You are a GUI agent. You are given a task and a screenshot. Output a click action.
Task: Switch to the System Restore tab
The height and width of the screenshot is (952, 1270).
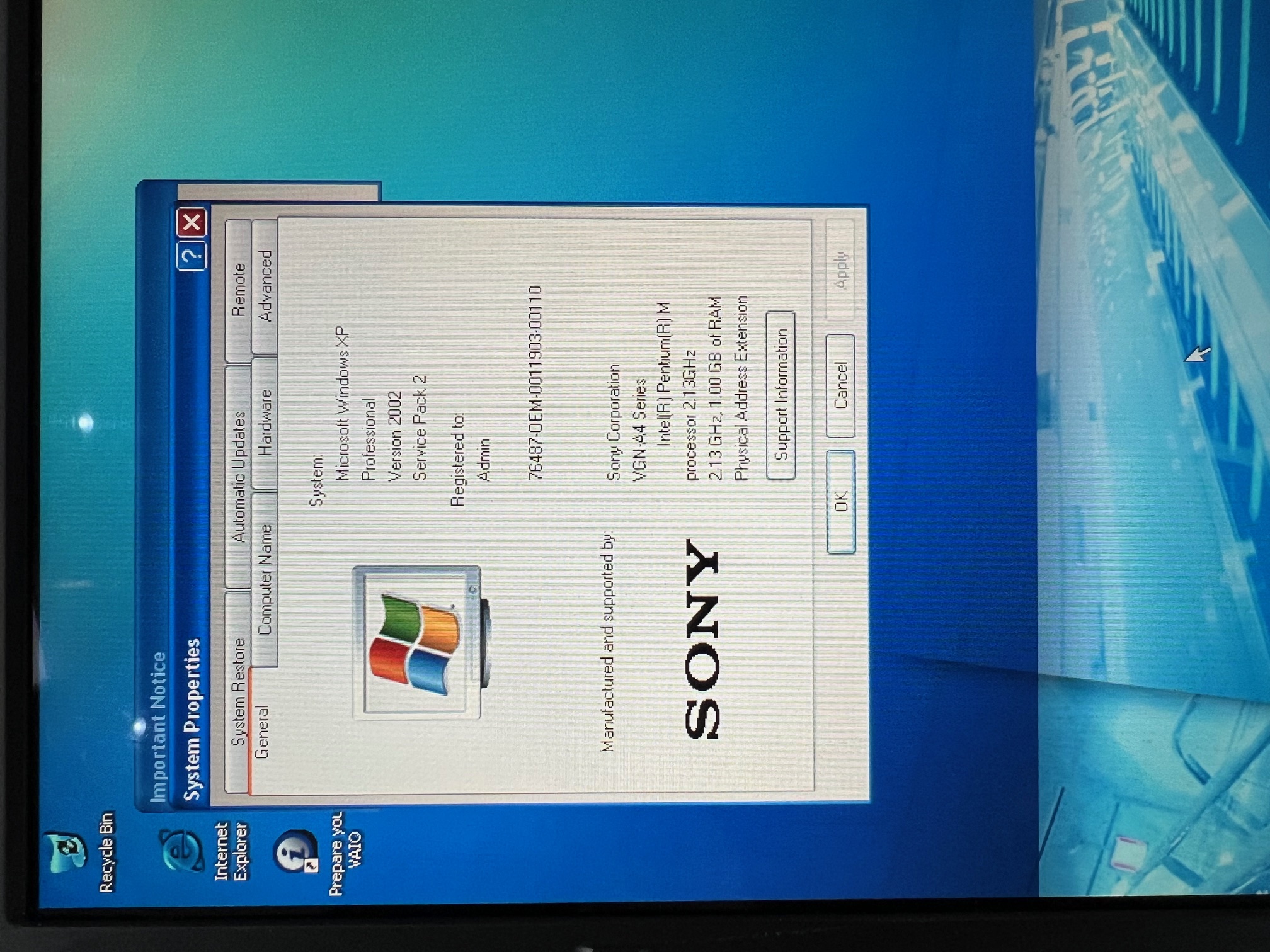[x=237, y=691]
